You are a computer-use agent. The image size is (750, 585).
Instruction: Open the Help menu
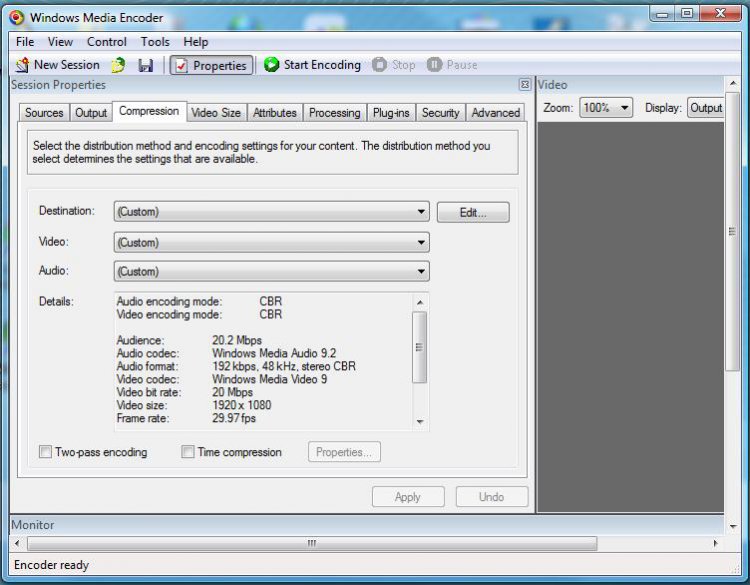(x=196, y=42)
